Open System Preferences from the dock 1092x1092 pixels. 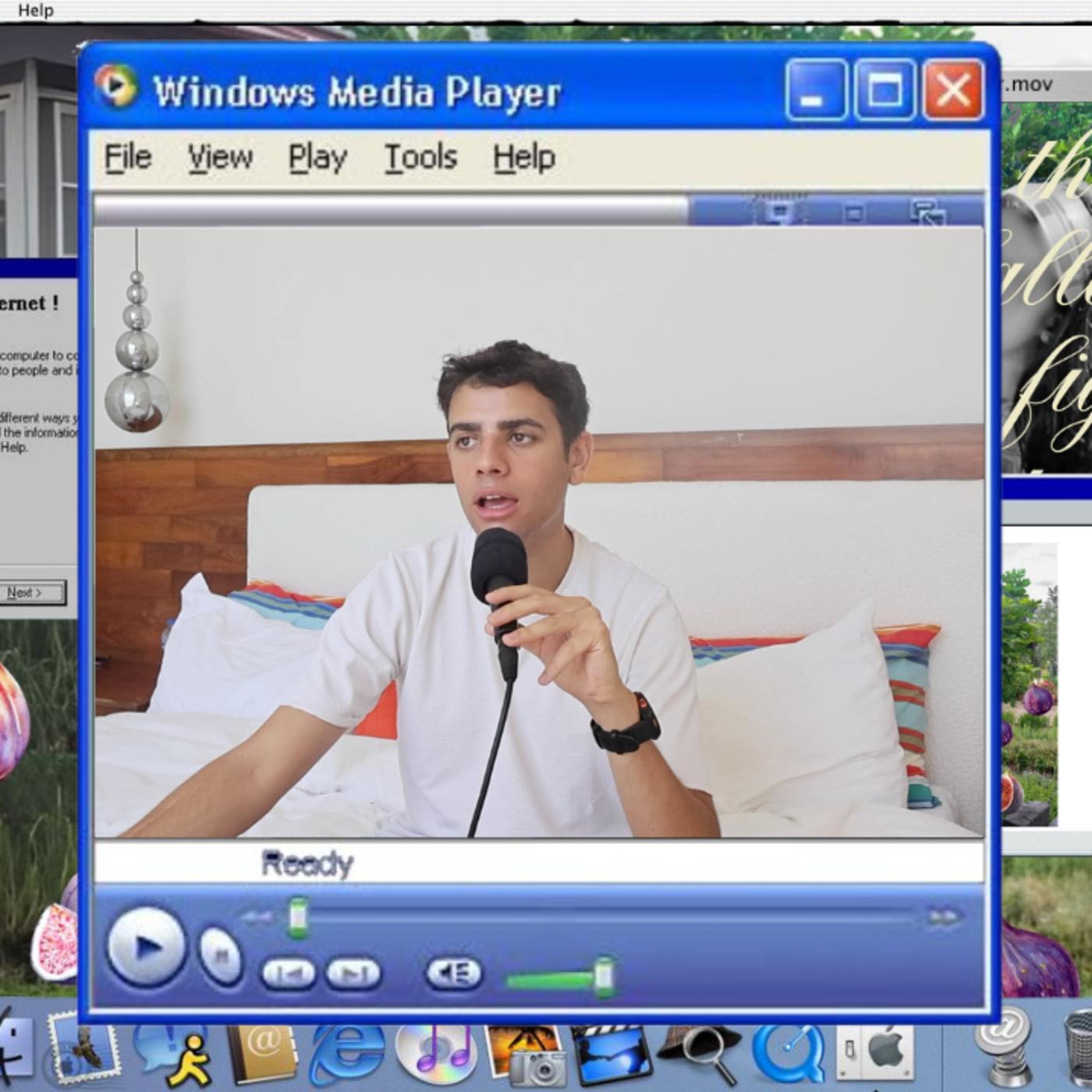(x=875, y=1052)
